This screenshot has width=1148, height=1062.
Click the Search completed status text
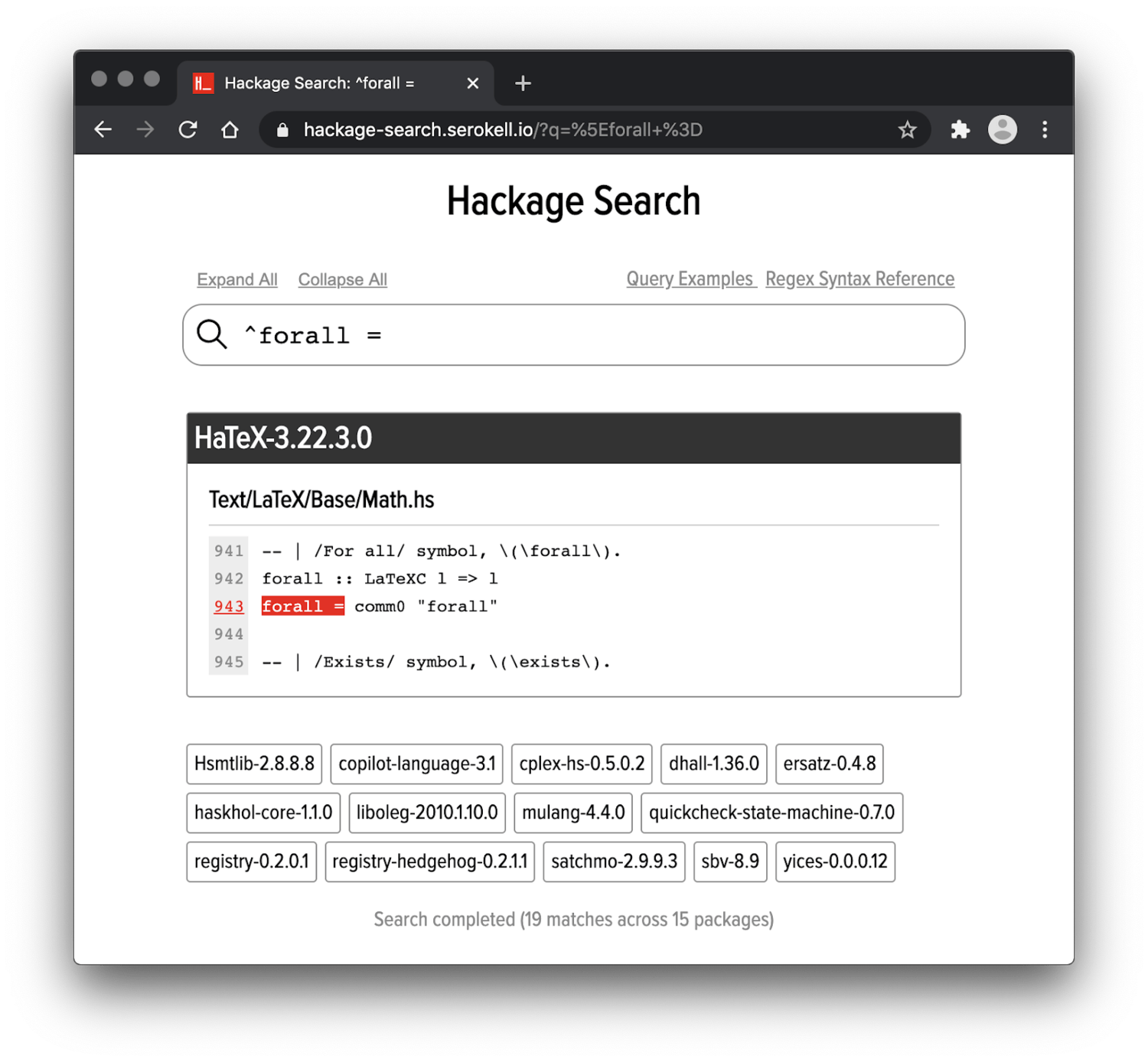tap(574, 920)
